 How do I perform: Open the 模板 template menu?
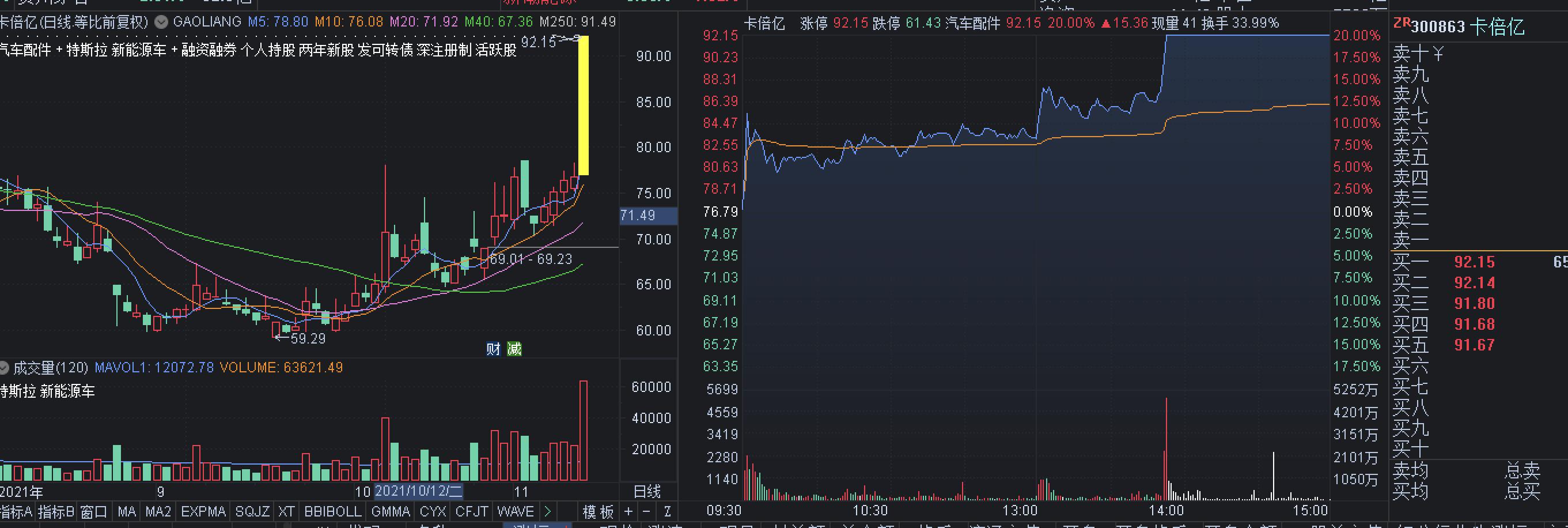click(x=597, y=511)
